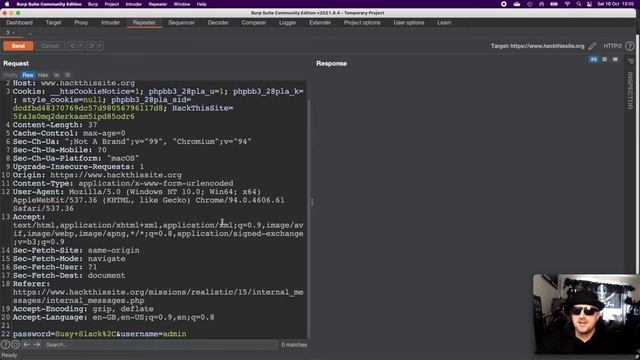The height and width of the screenshot is (360, 640).
Task: Jump to previous search match arrow
Action: click(x=27, y=345)
